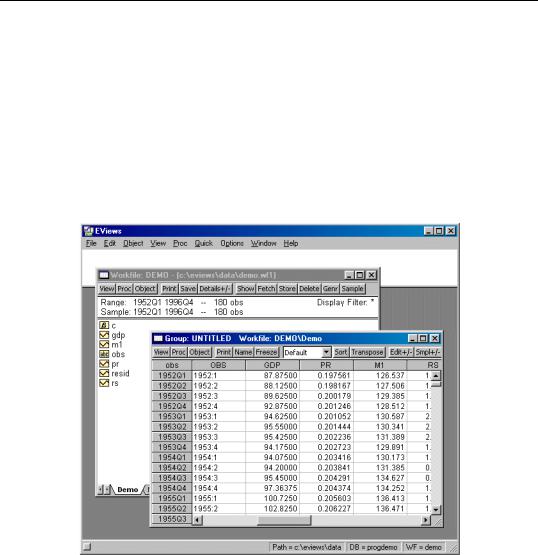The height and width of the screenshot is (555, 538).
Task: Select the obs alpha series icon
Action: 104,354
